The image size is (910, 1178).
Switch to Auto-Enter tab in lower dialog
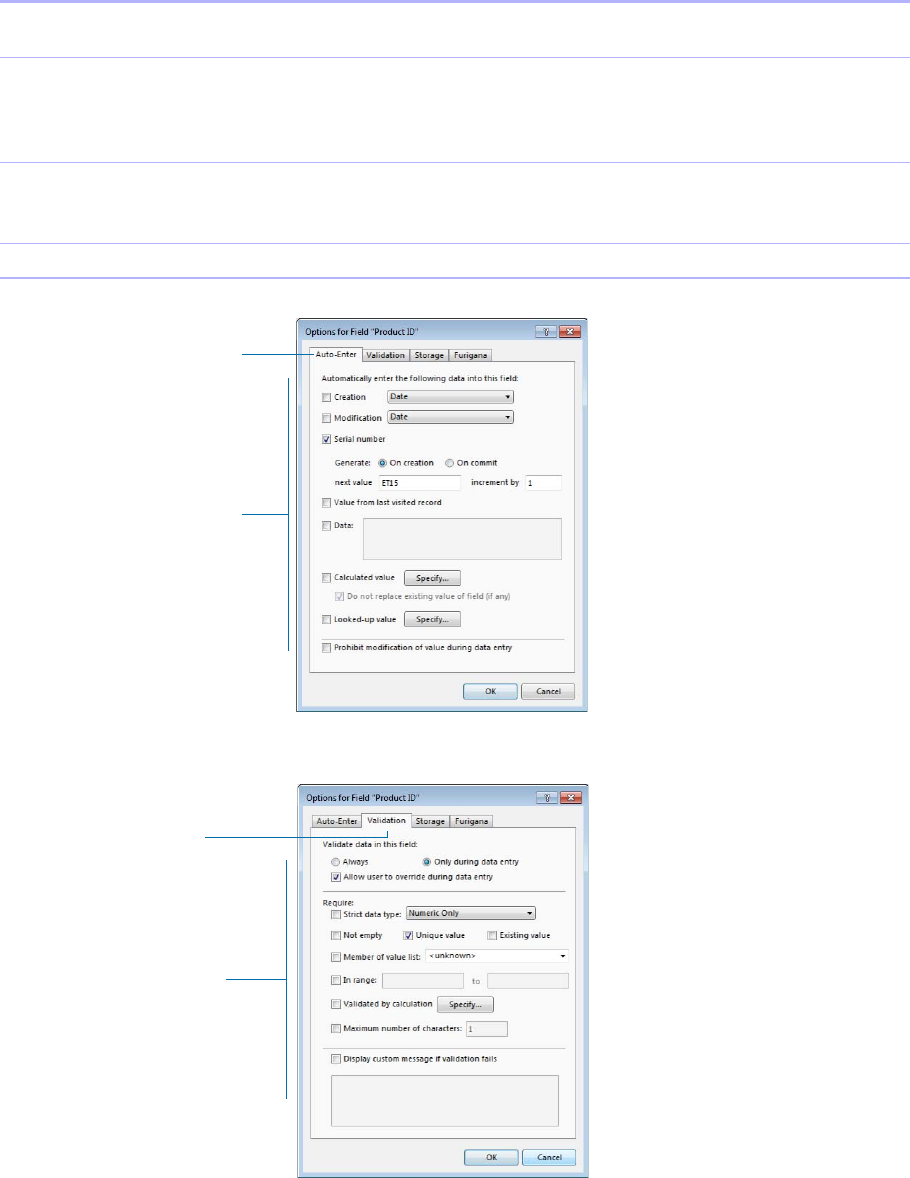(x=337, y=821)
